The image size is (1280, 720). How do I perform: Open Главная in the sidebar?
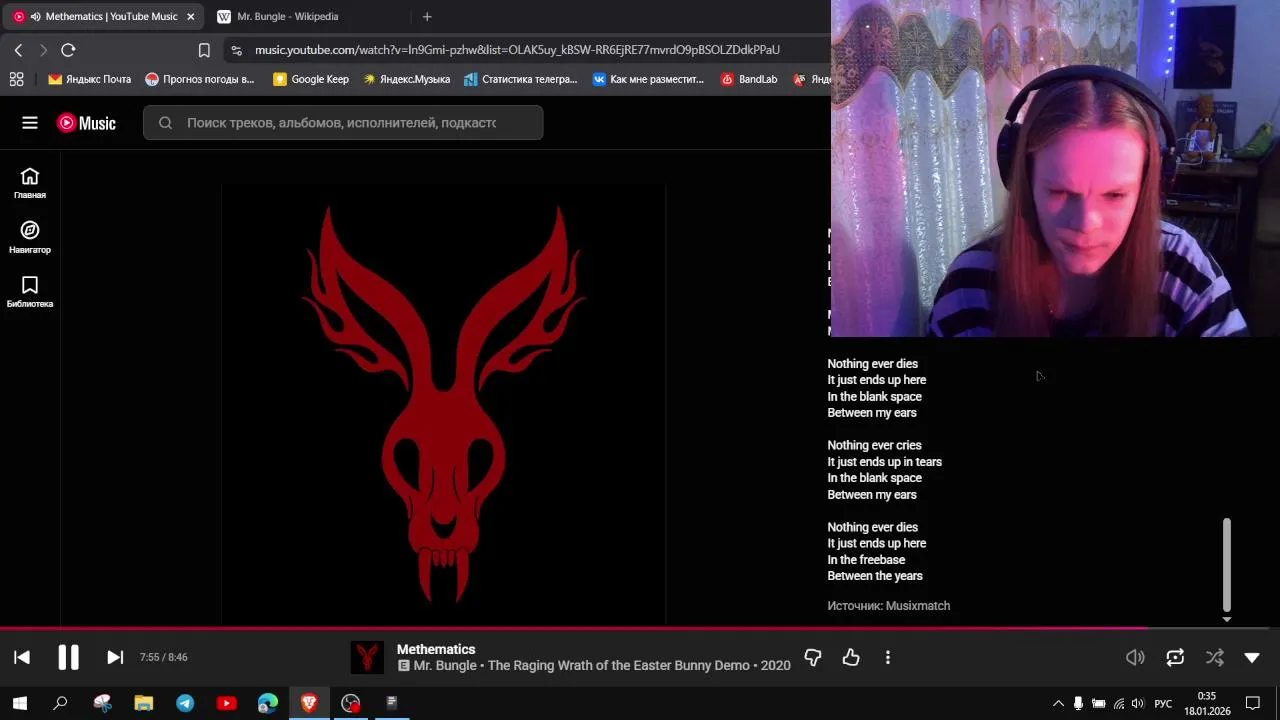30,183
